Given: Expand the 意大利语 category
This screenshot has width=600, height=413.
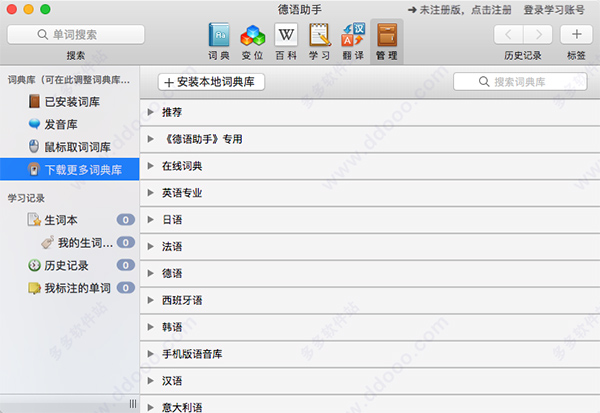Looking at the screenshot, I should (151, 407).
